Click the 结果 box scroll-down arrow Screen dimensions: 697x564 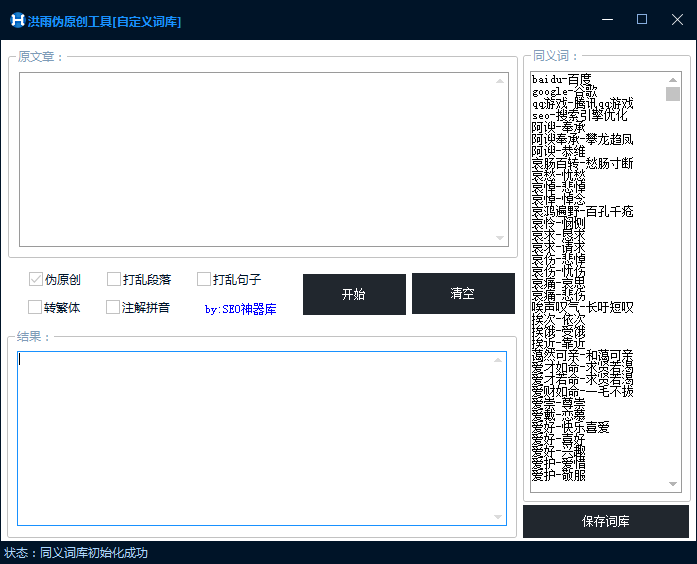click(x=498, y=517)
